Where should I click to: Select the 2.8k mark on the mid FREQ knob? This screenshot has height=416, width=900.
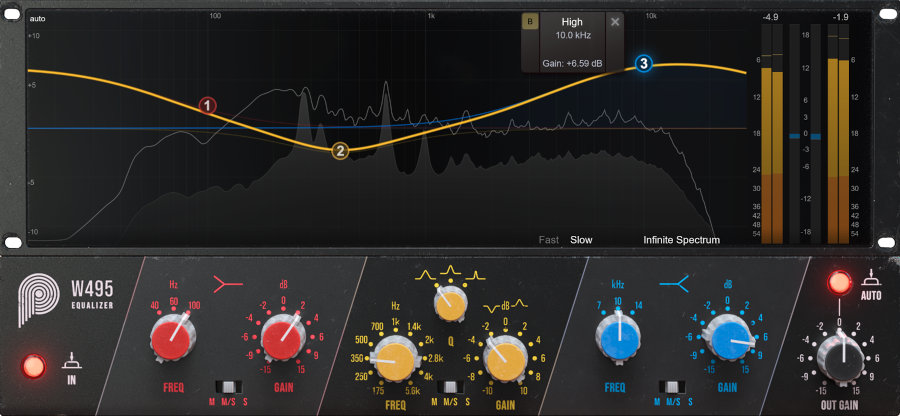tap(436, 359)
